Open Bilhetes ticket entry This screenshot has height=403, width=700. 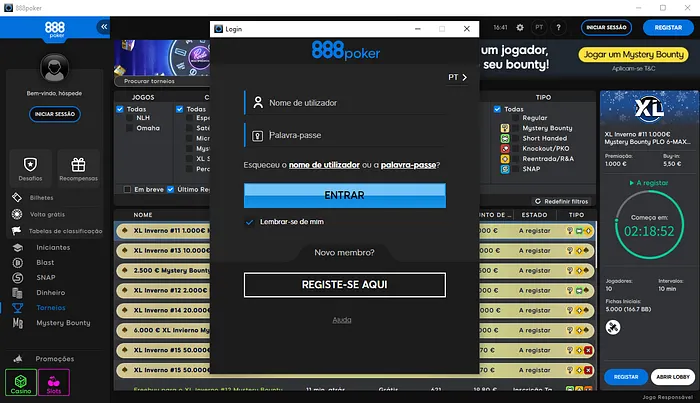pyautogui.click(x=42, y=197)
